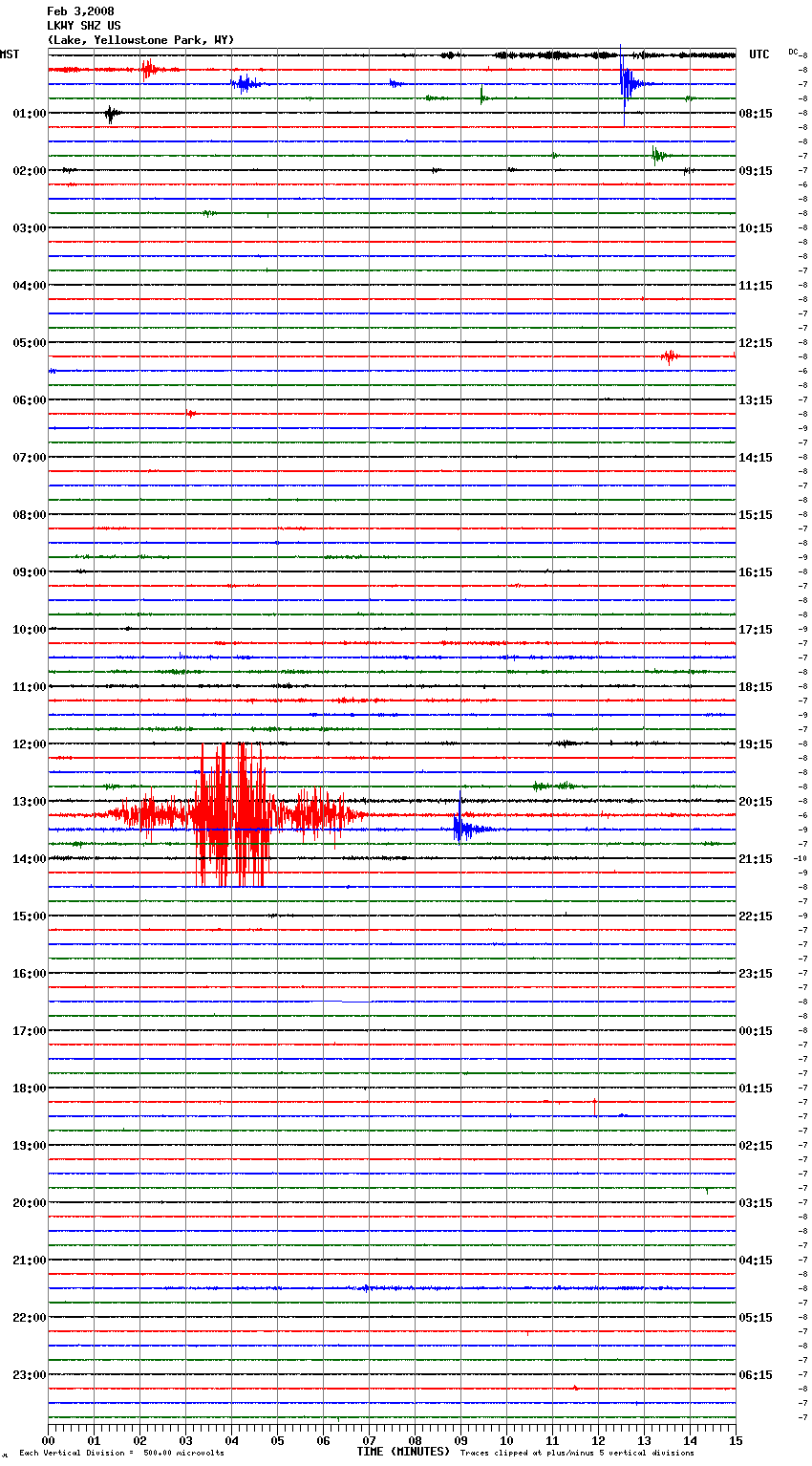Click the 'MST' column heading

[10, 54]
